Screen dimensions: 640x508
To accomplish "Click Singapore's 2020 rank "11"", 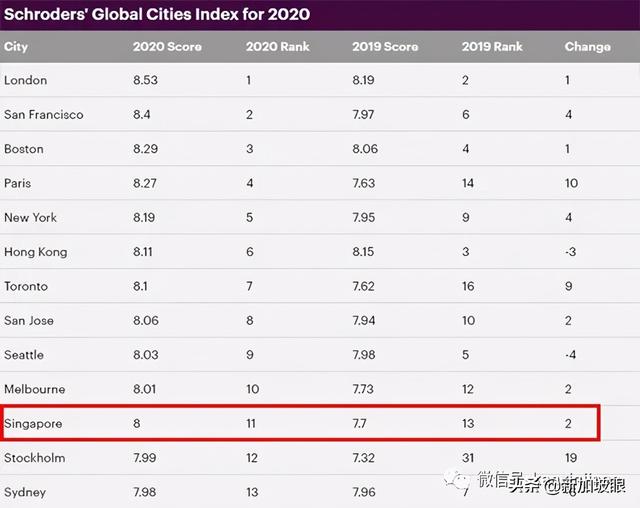I will [x=251, y=424].
